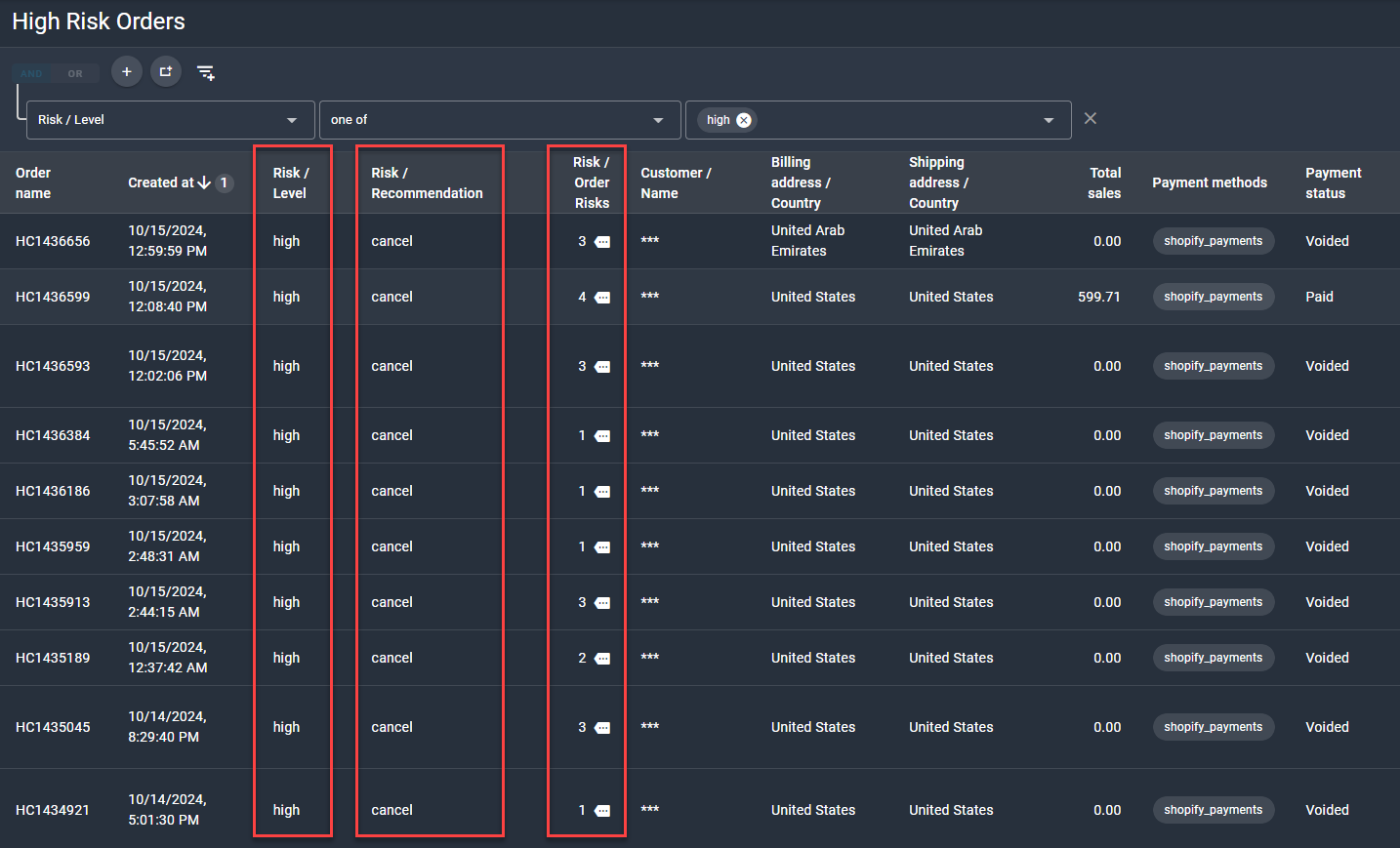Click the 599.71 total sales value

click(1098, 297)
